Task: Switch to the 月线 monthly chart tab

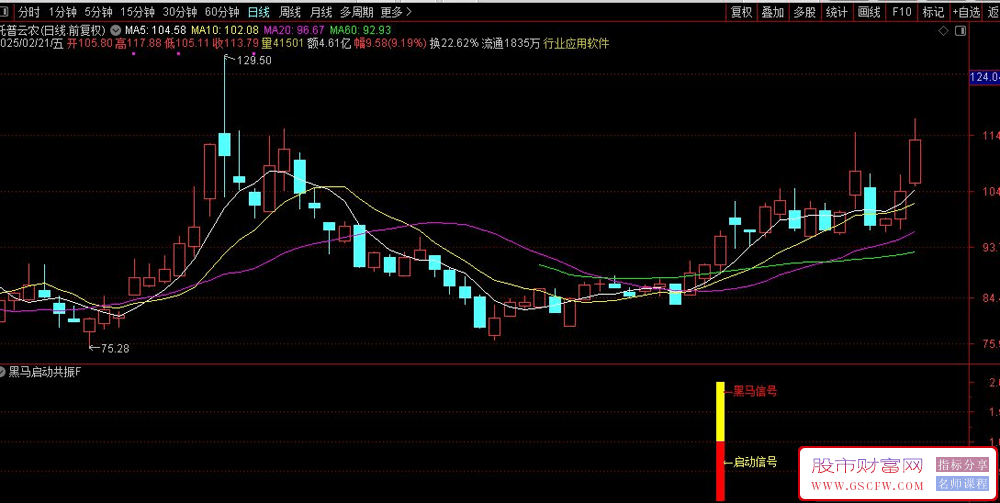Action: pyautogui.click(x=321, y=11)
